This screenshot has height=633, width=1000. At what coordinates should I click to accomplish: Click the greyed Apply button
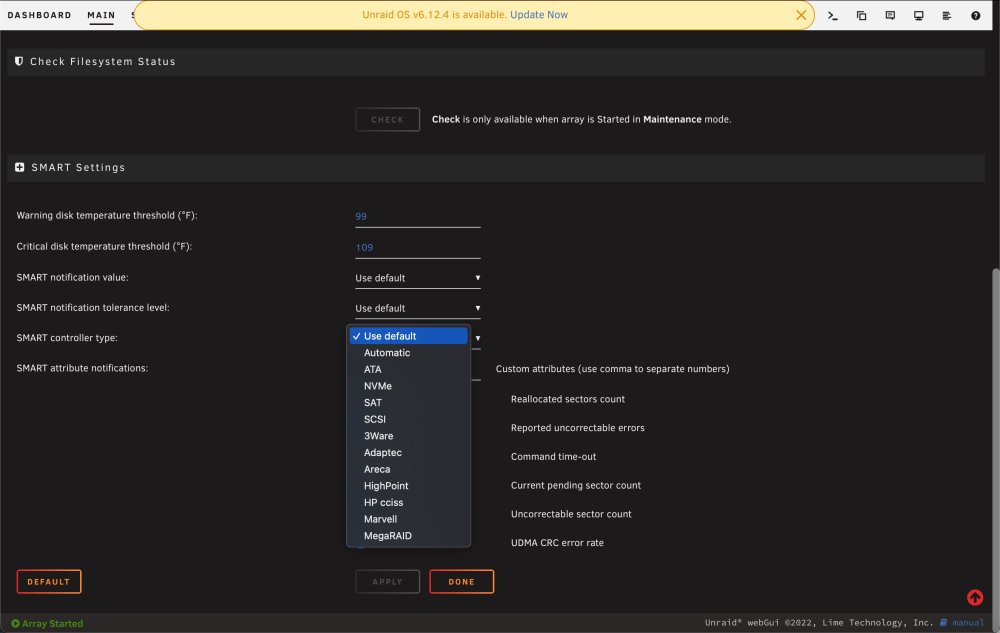click(x=387, y=581)
